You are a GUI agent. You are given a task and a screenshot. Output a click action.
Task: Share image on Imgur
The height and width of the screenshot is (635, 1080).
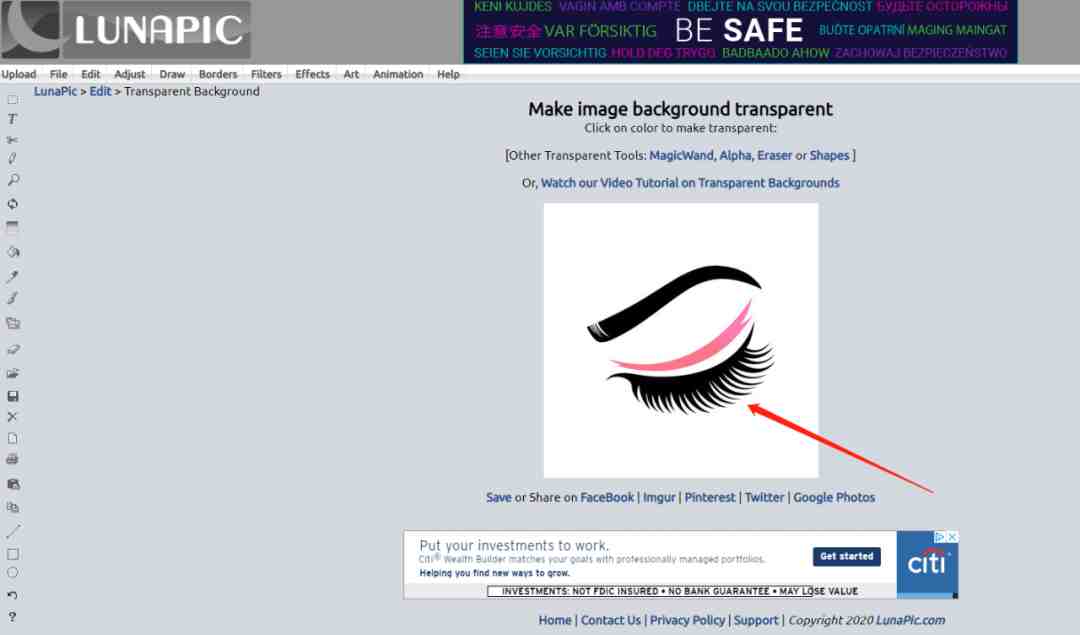coord(659,497)
